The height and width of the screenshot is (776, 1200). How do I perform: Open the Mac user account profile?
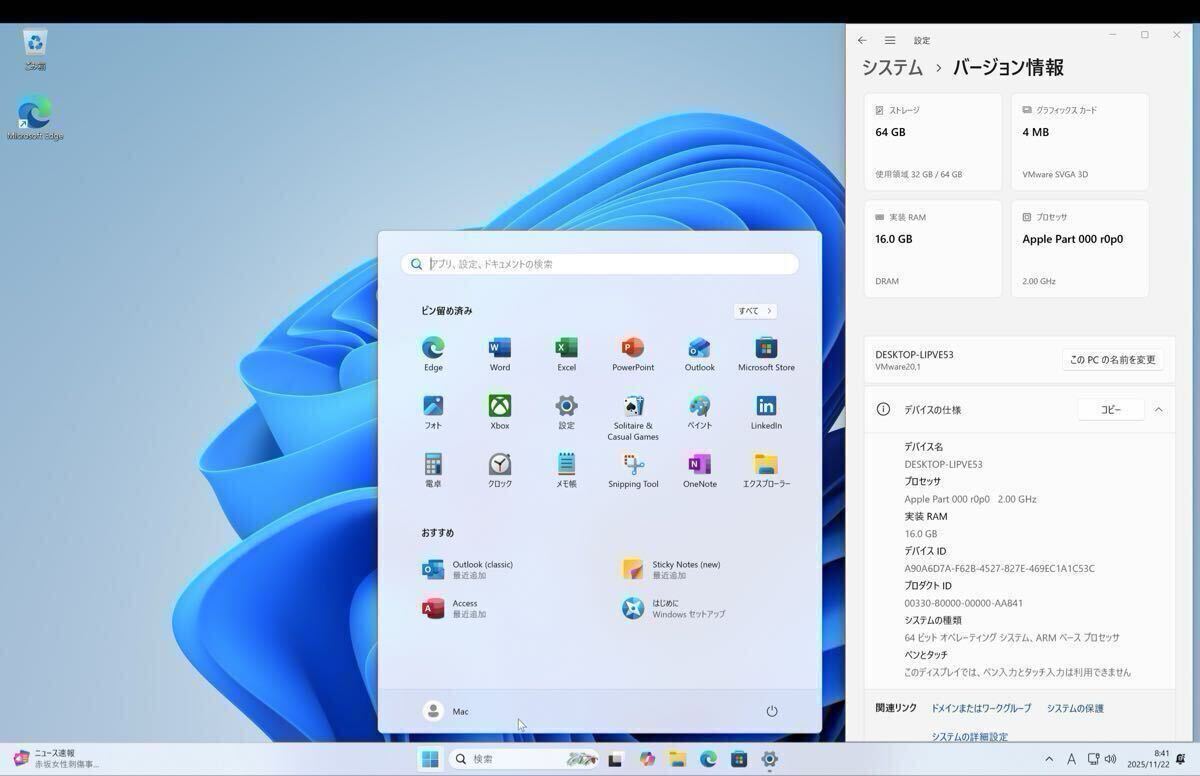(x=446, y=711)
